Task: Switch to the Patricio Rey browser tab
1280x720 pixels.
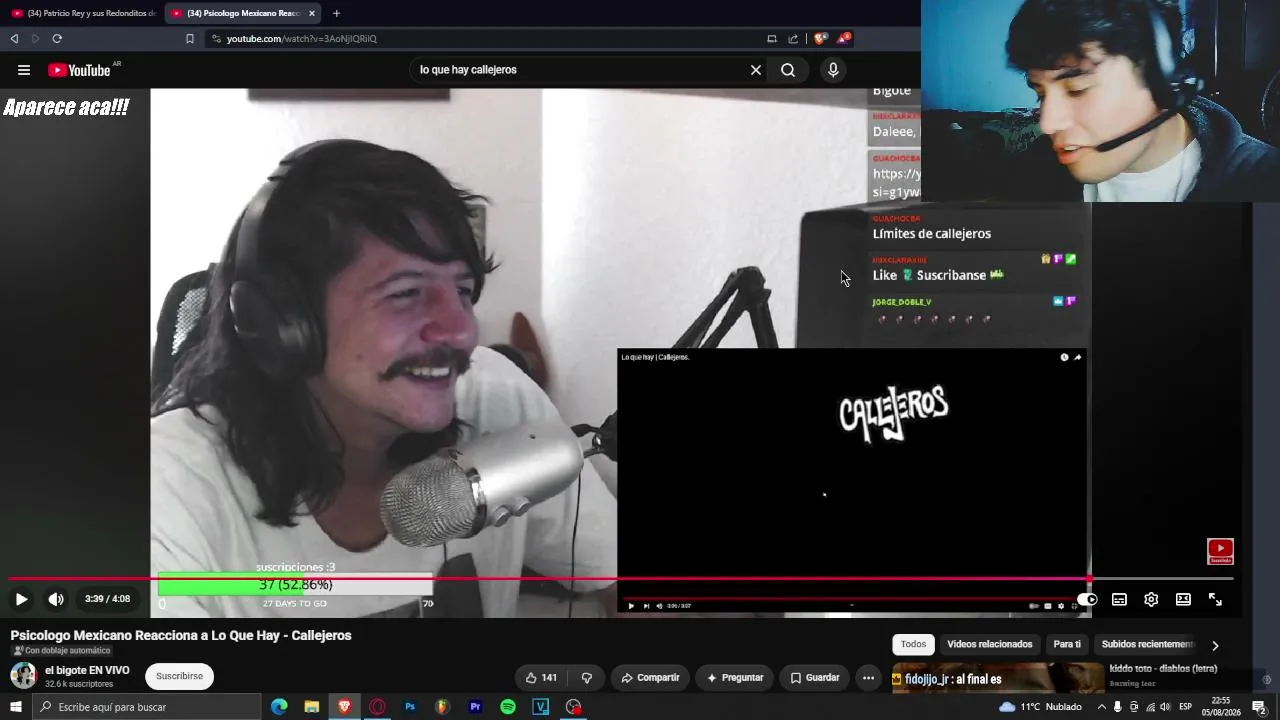Action: [84, 13]
